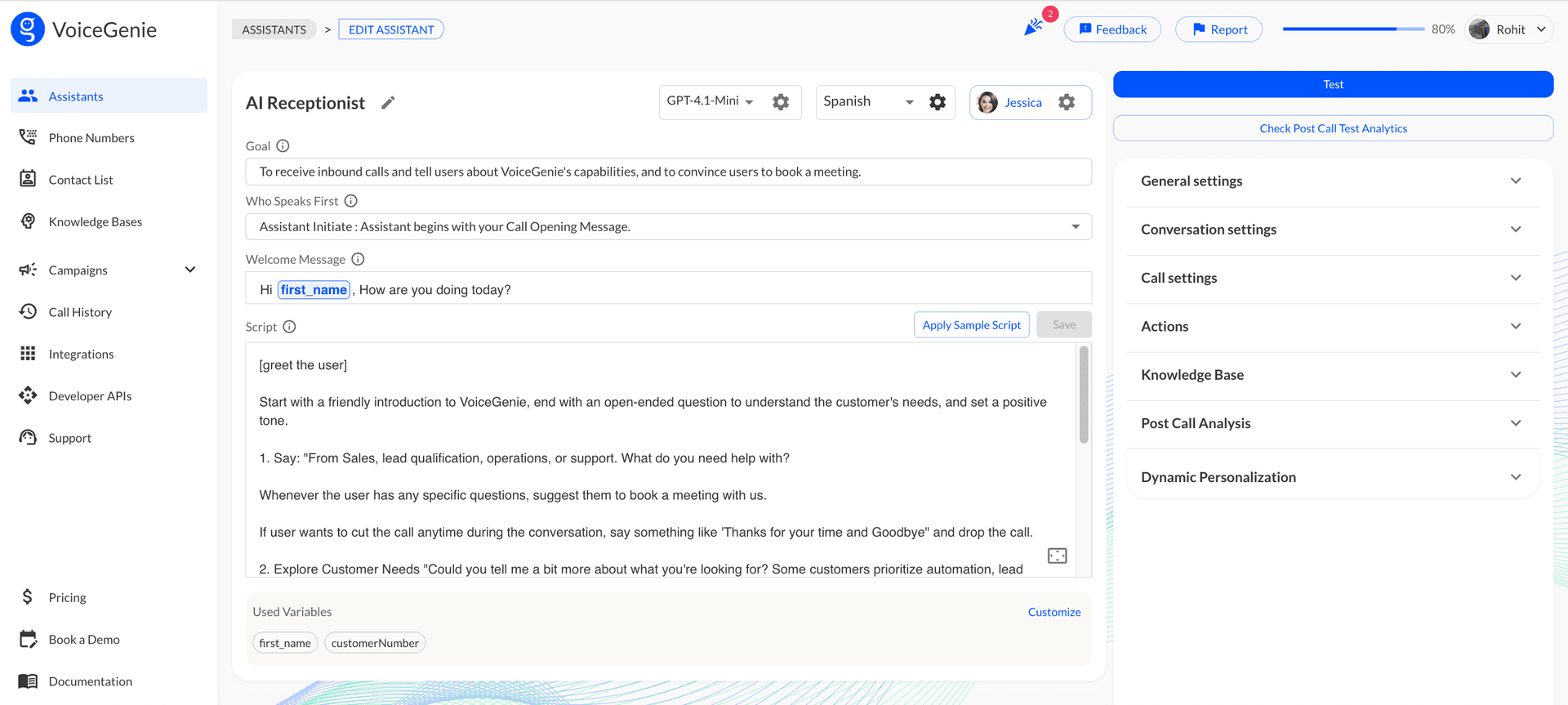The image size is (1568, 705).
Task: Click the Goal info icon
Action: click(x=283, y=145)
